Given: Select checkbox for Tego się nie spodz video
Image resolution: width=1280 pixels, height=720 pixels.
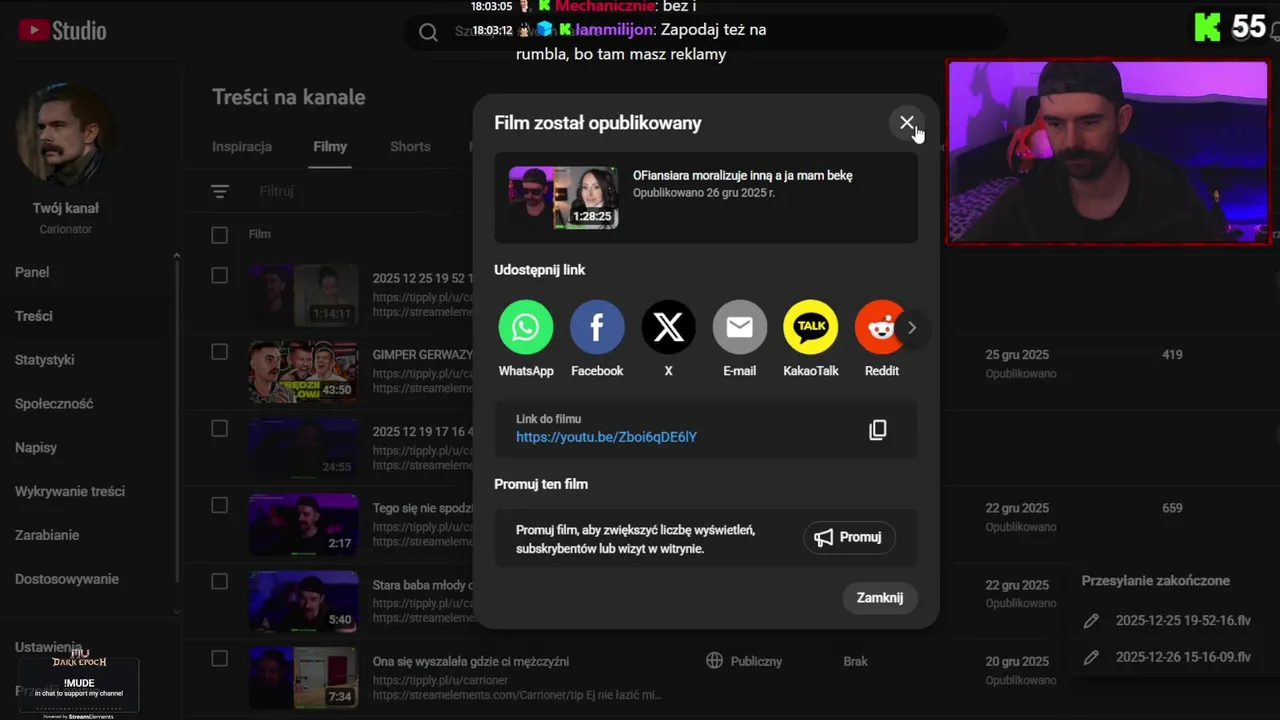Looking at the screenshot, I should pyautogui.click(x=220, y=505).
